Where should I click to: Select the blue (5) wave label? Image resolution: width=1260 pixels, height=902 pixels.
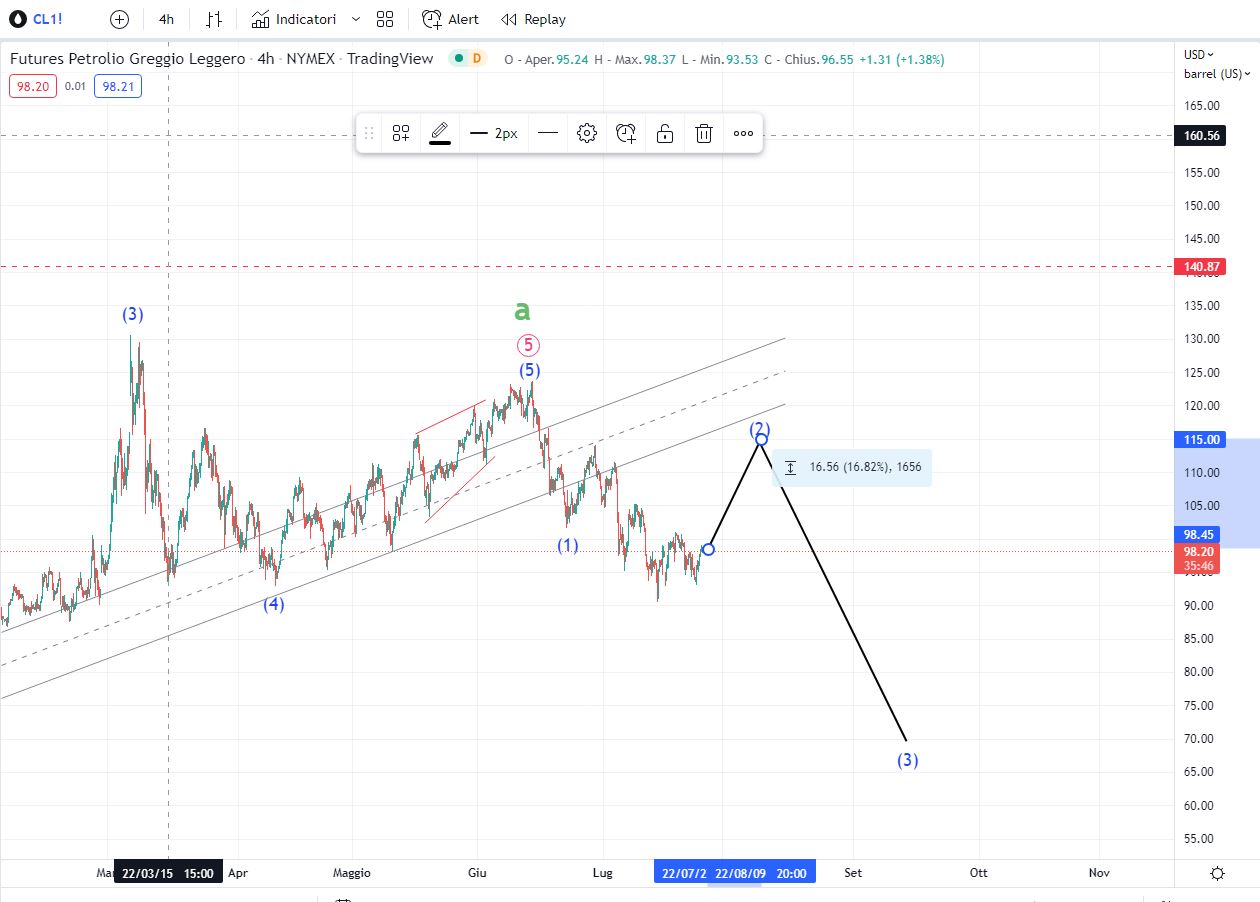[529, 371]
